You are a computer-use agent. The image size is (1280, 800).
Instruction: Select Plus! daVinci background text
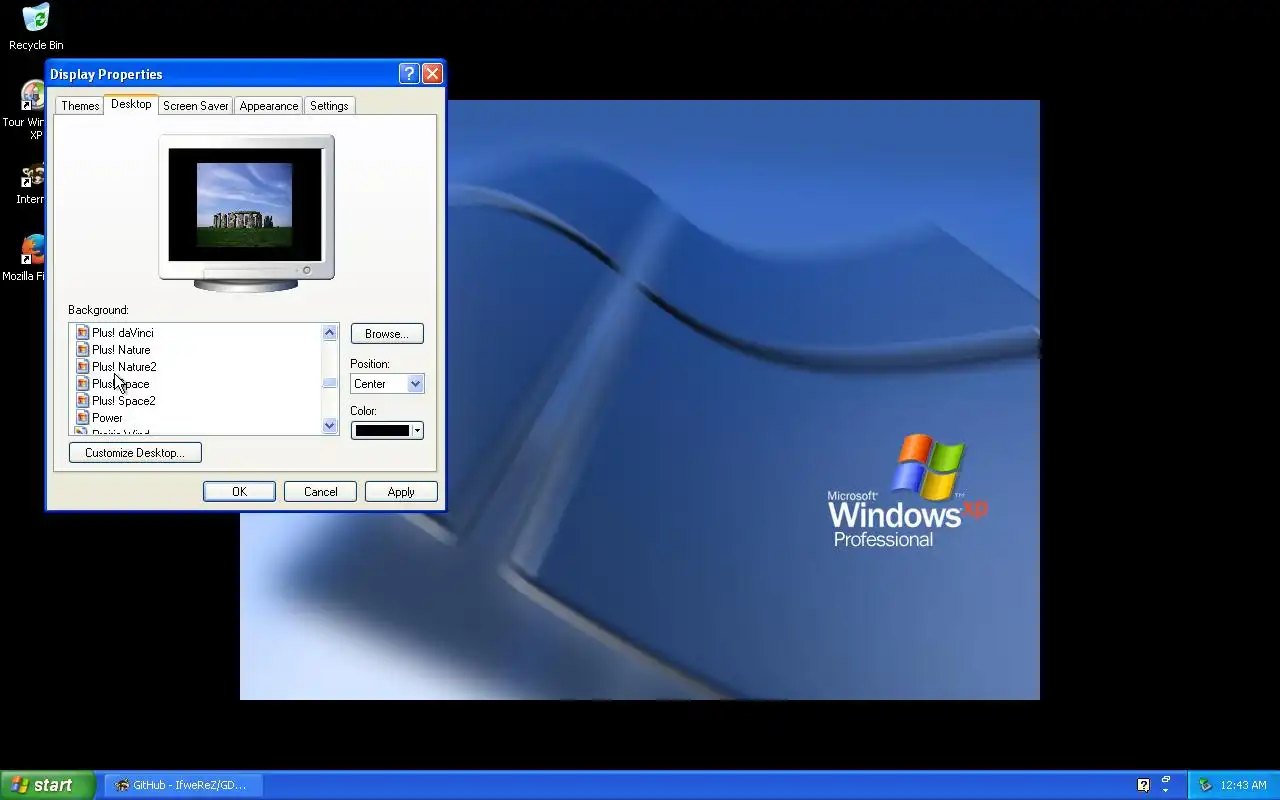[123, 333]
